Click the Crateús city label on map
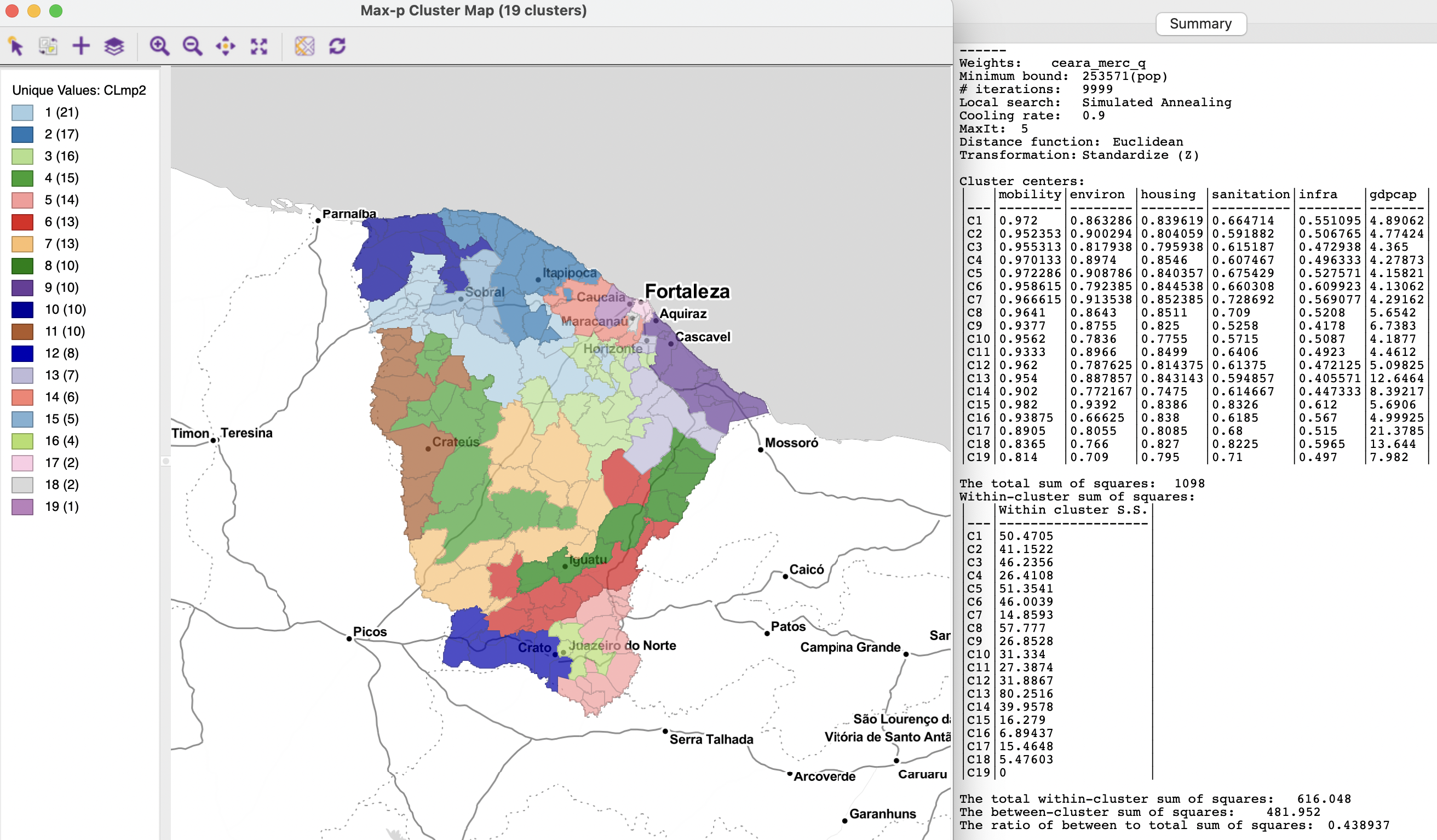 pos(456,442)
